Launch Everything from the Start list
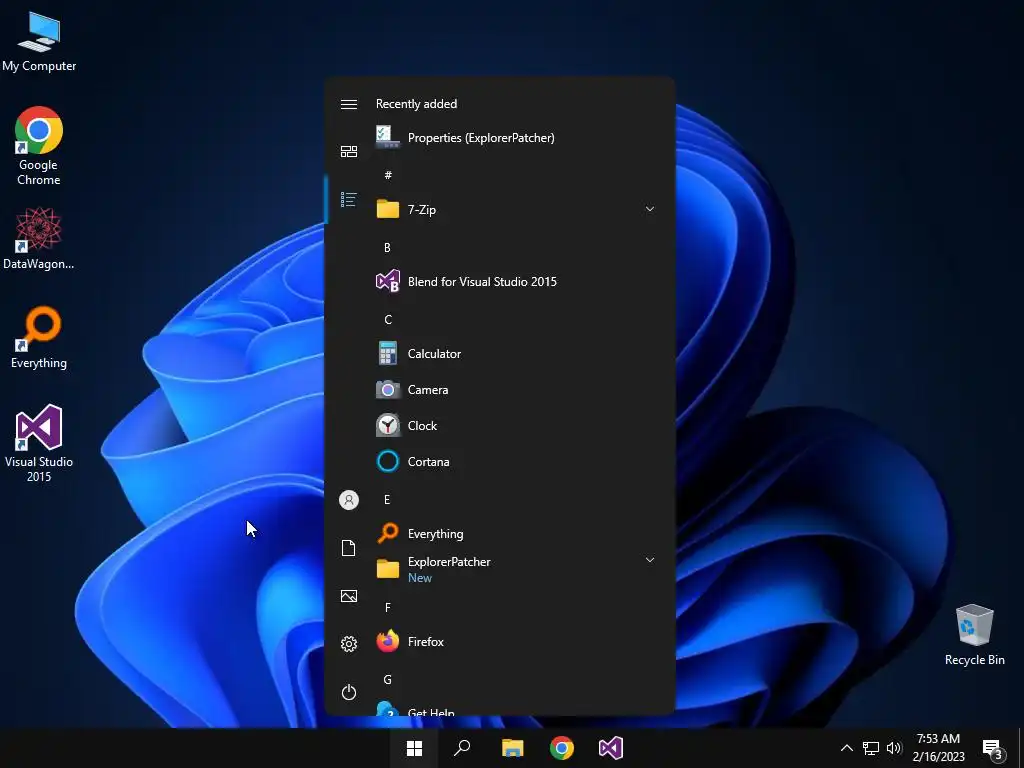Image resolution: width=1024 pixels, height=768 pixels. tap(516, 534)
